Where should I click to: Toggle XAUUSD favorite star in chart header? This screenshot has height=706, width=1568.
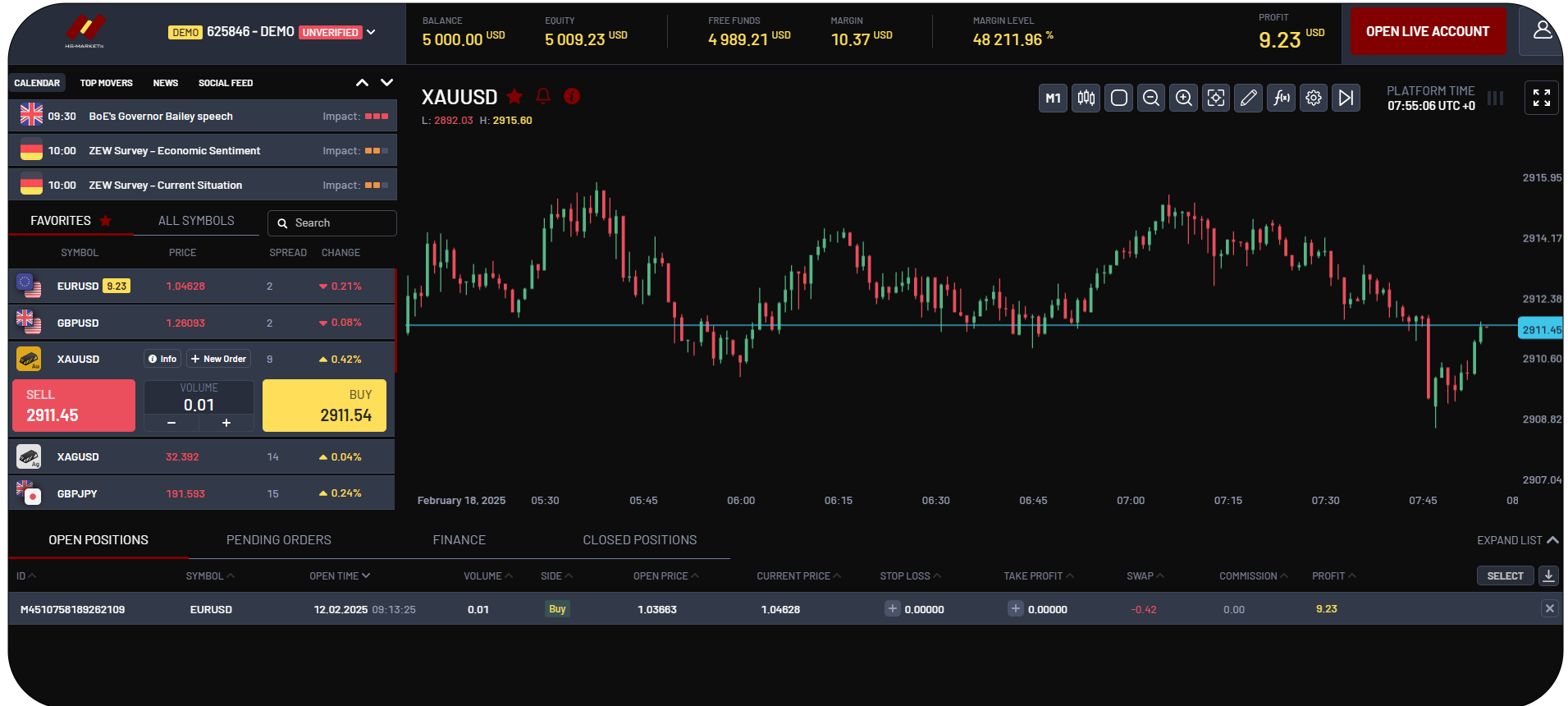pos(514,97)
